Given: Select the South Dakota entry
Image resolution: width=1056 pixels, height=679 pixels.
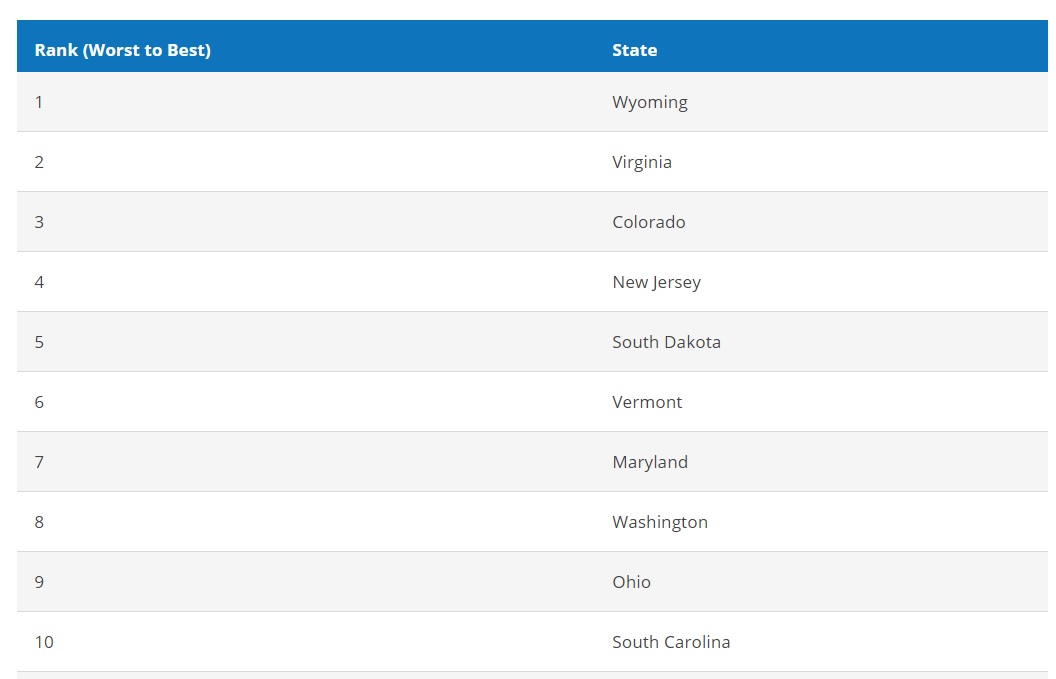Looking at the screenshot, I should (666, 342).
